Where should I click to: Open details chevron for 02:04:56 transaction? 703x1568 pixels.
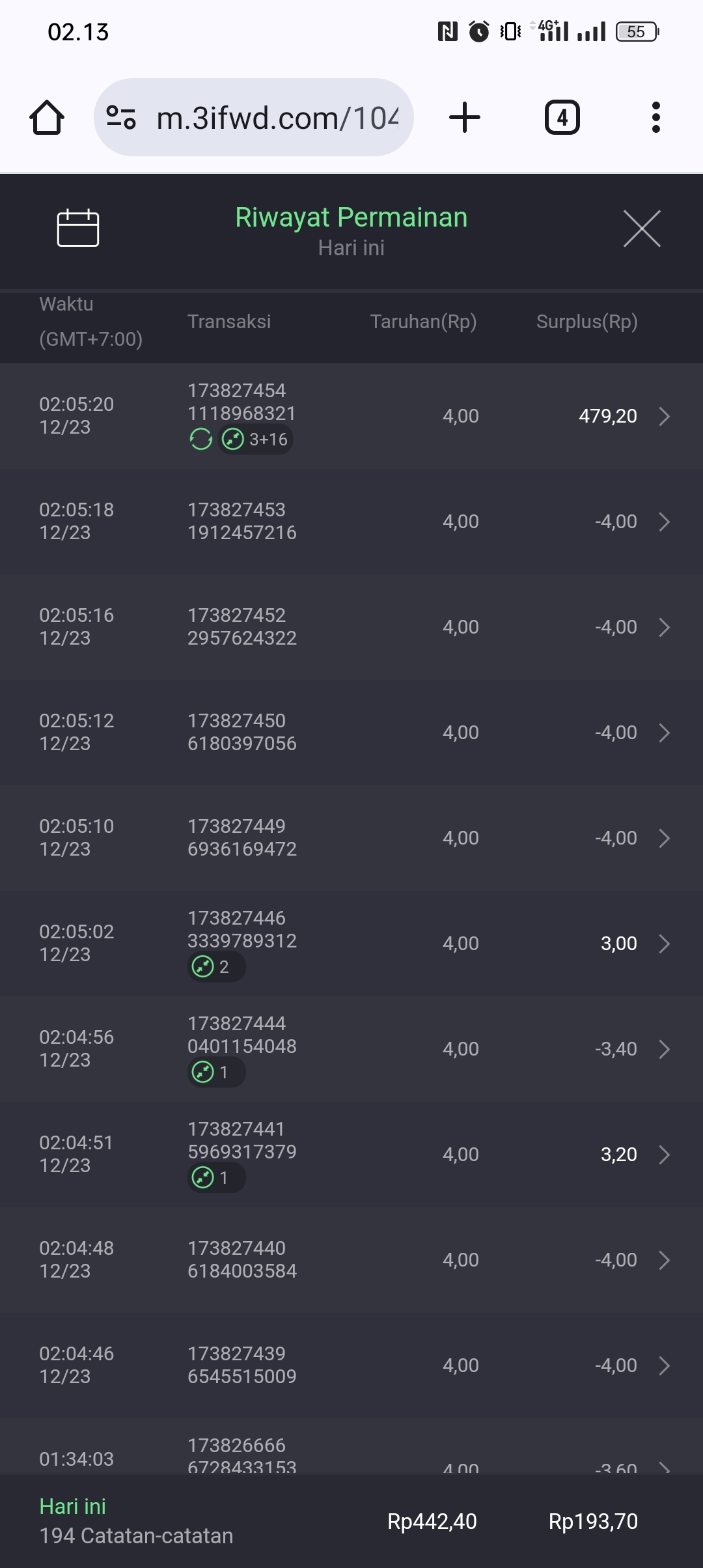[664, 1049]
